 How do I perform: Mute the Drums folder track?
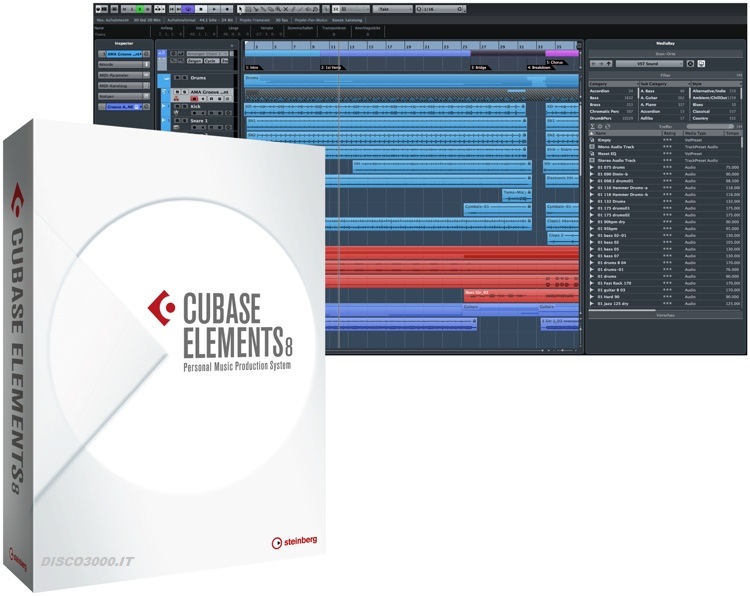tap(177, 77)
